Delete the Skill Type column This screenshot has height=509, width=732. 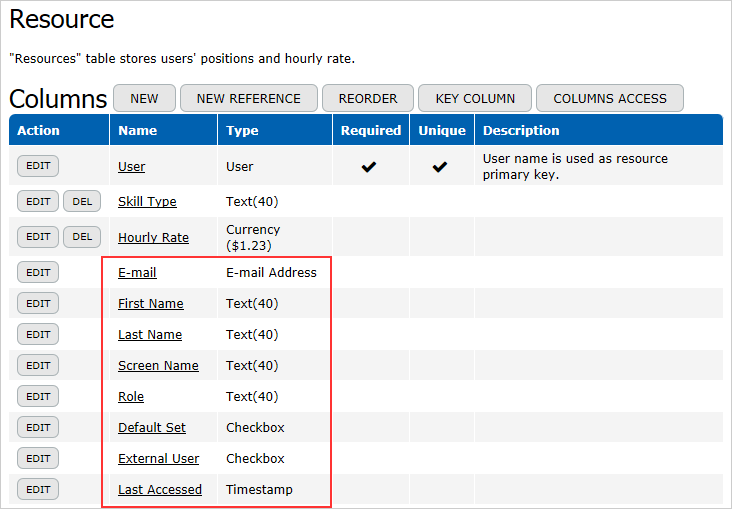click(82, 201)
